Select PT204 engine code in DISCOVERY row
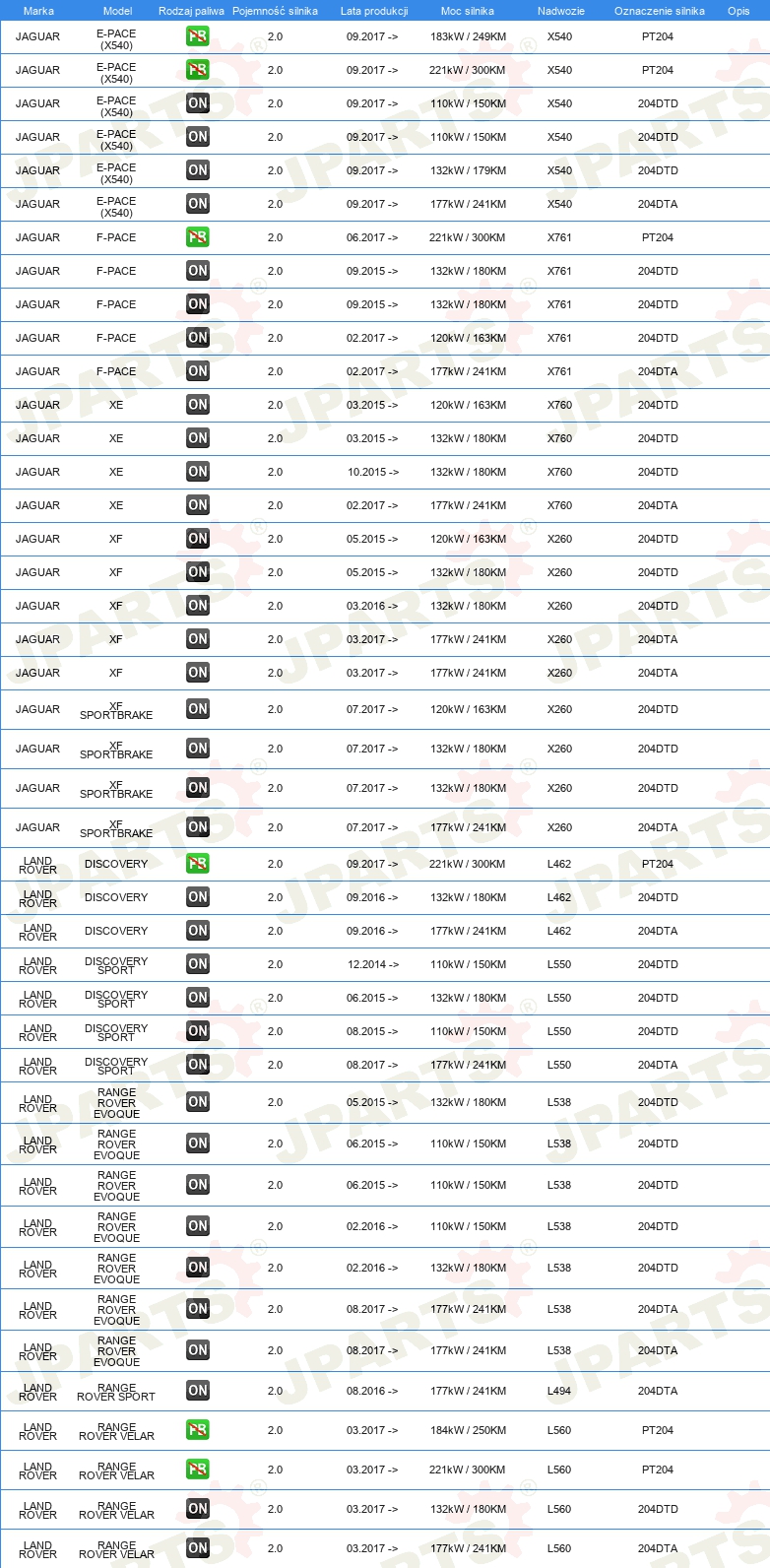Viewport: 770px width, 1568px height. 658,864
